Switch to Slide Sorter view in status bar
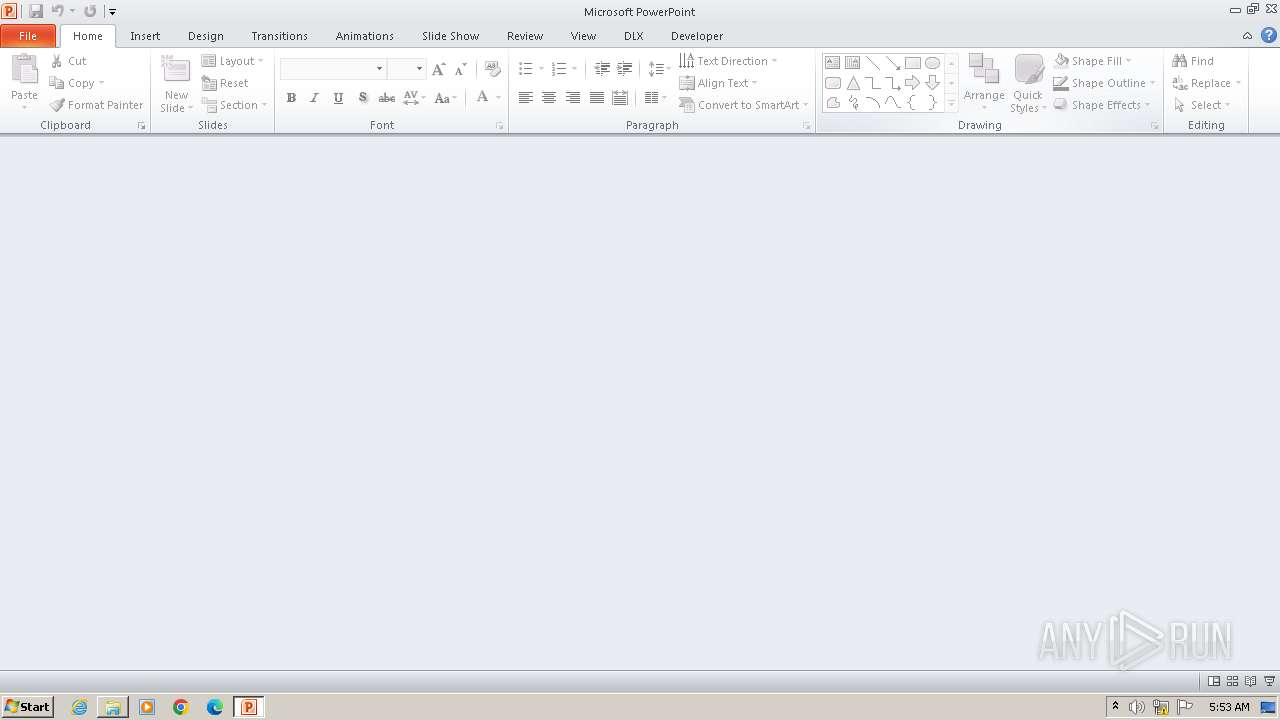 pyautogui.click(x=1232, y=681)
